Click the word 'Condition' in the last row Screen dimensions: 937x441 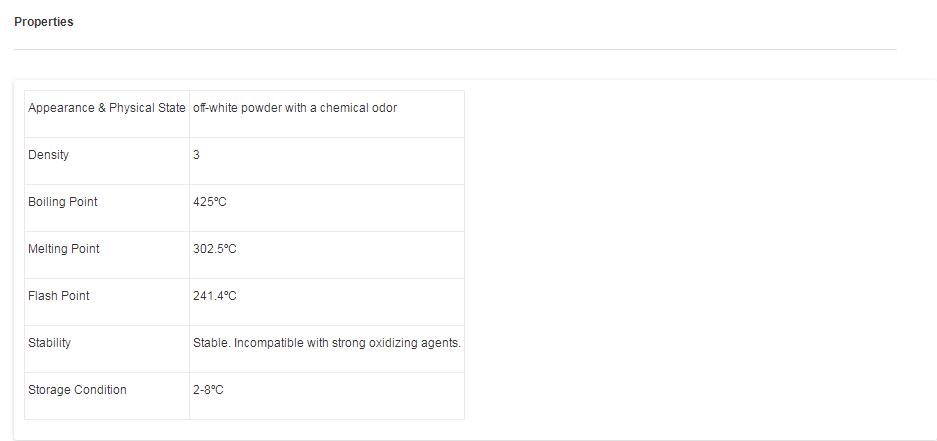tap(101, 390)
